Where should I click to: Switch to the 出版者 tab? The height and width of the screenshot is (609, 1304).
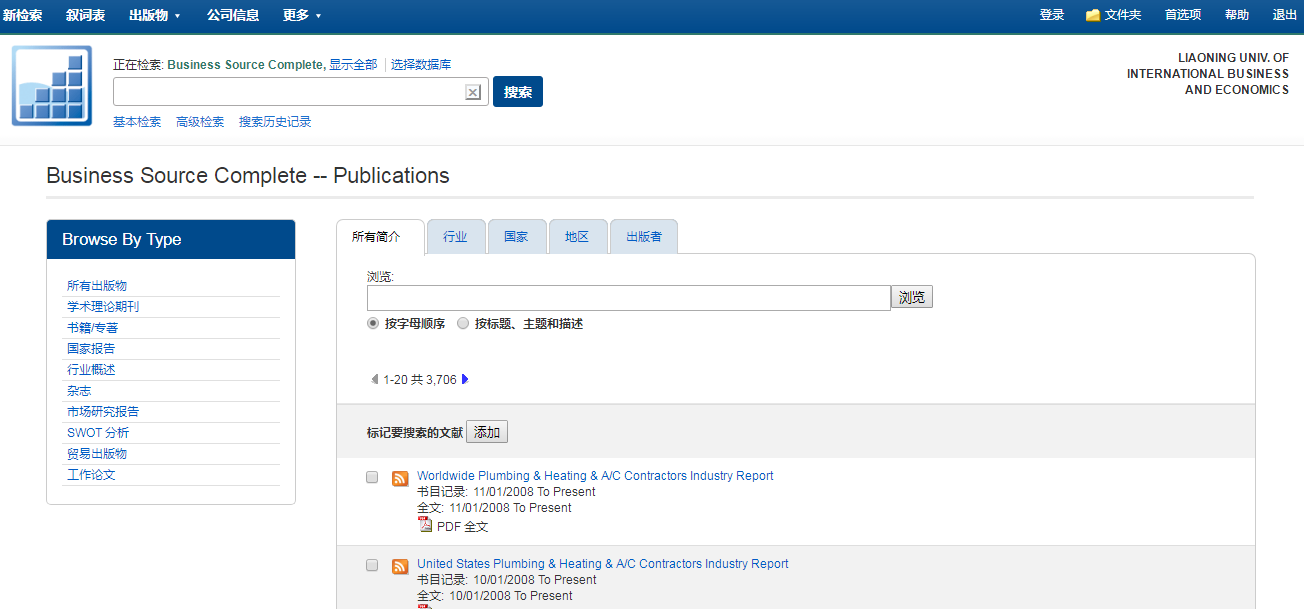(x=644, y=237)
